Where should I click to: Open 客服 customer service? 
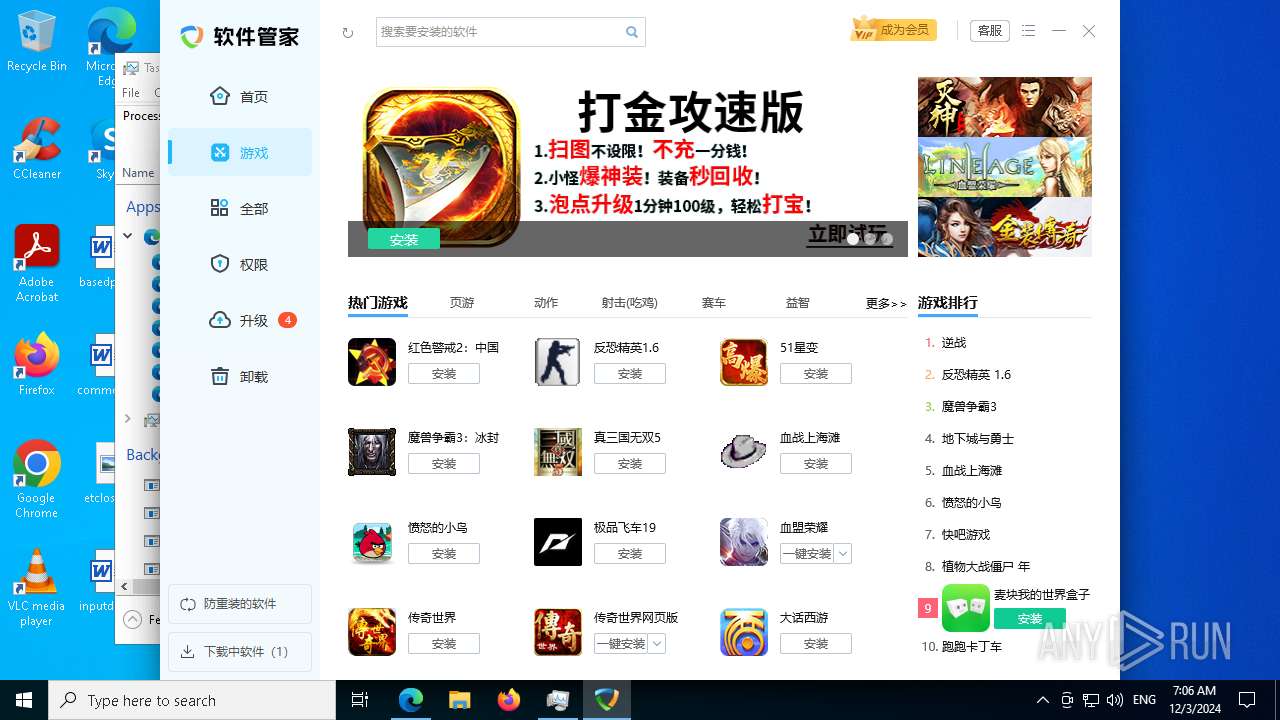pyautogui.click(x=990, y=31)
